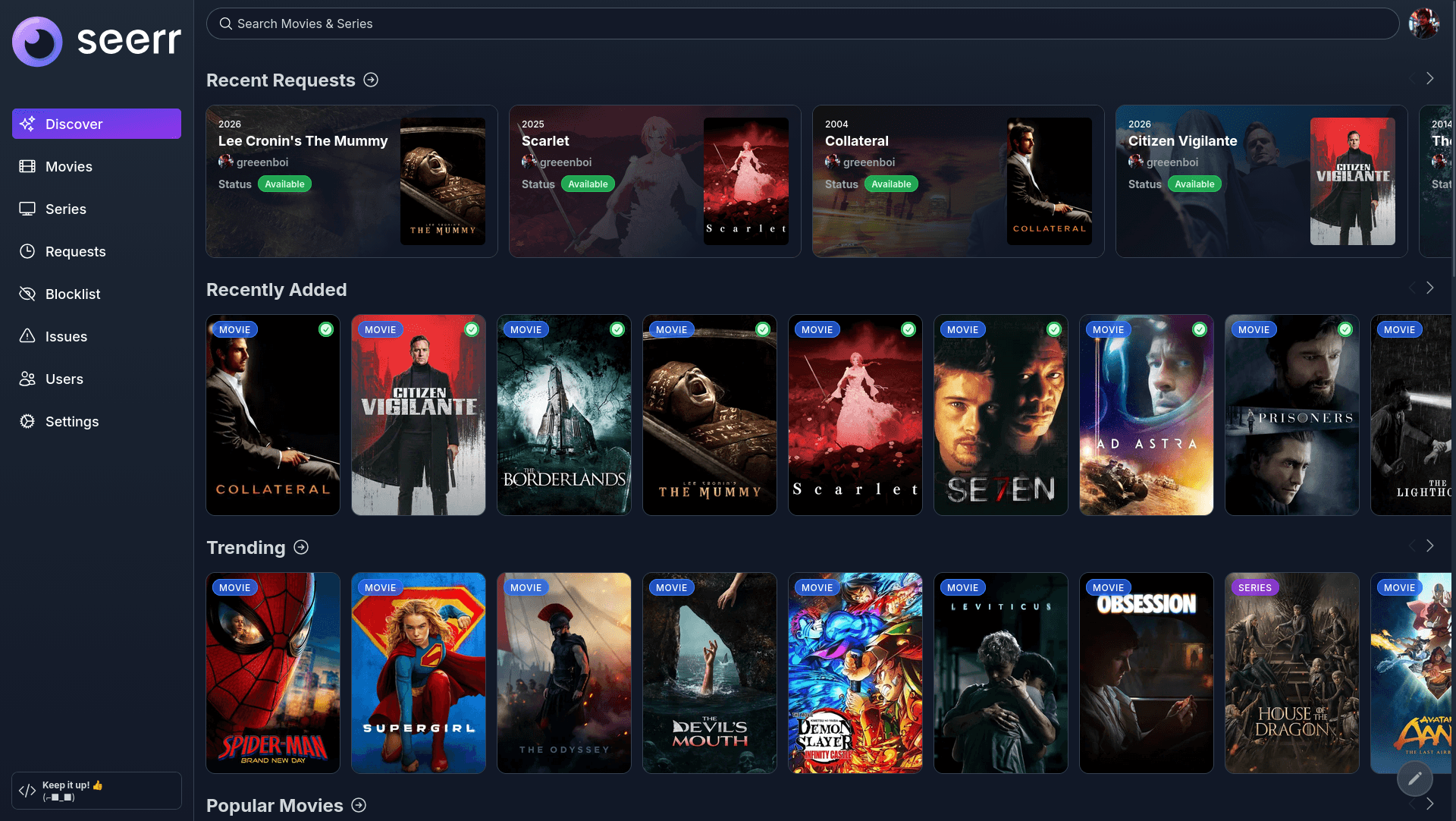Screen dimensions: 1456x821
Task: Click available checkmark on Prisoners poster
Action: (1345, 329)
